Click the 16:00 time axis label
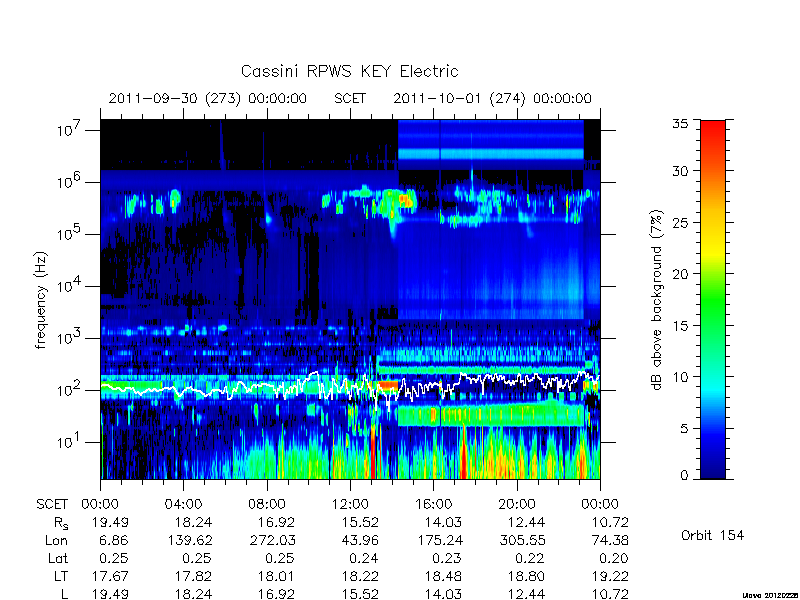 pos(433,504)
